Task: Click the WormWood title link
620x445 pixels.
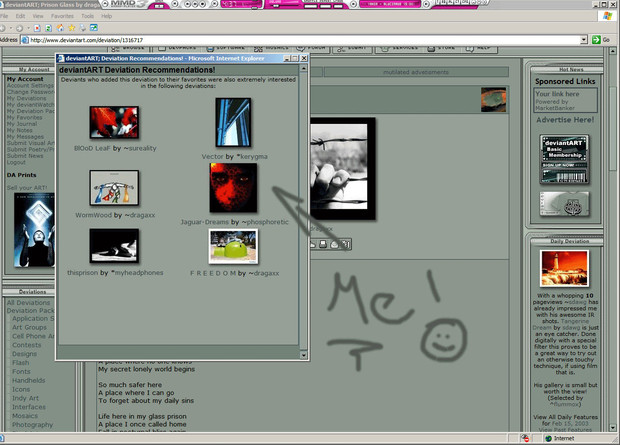Action: (93, 215)
